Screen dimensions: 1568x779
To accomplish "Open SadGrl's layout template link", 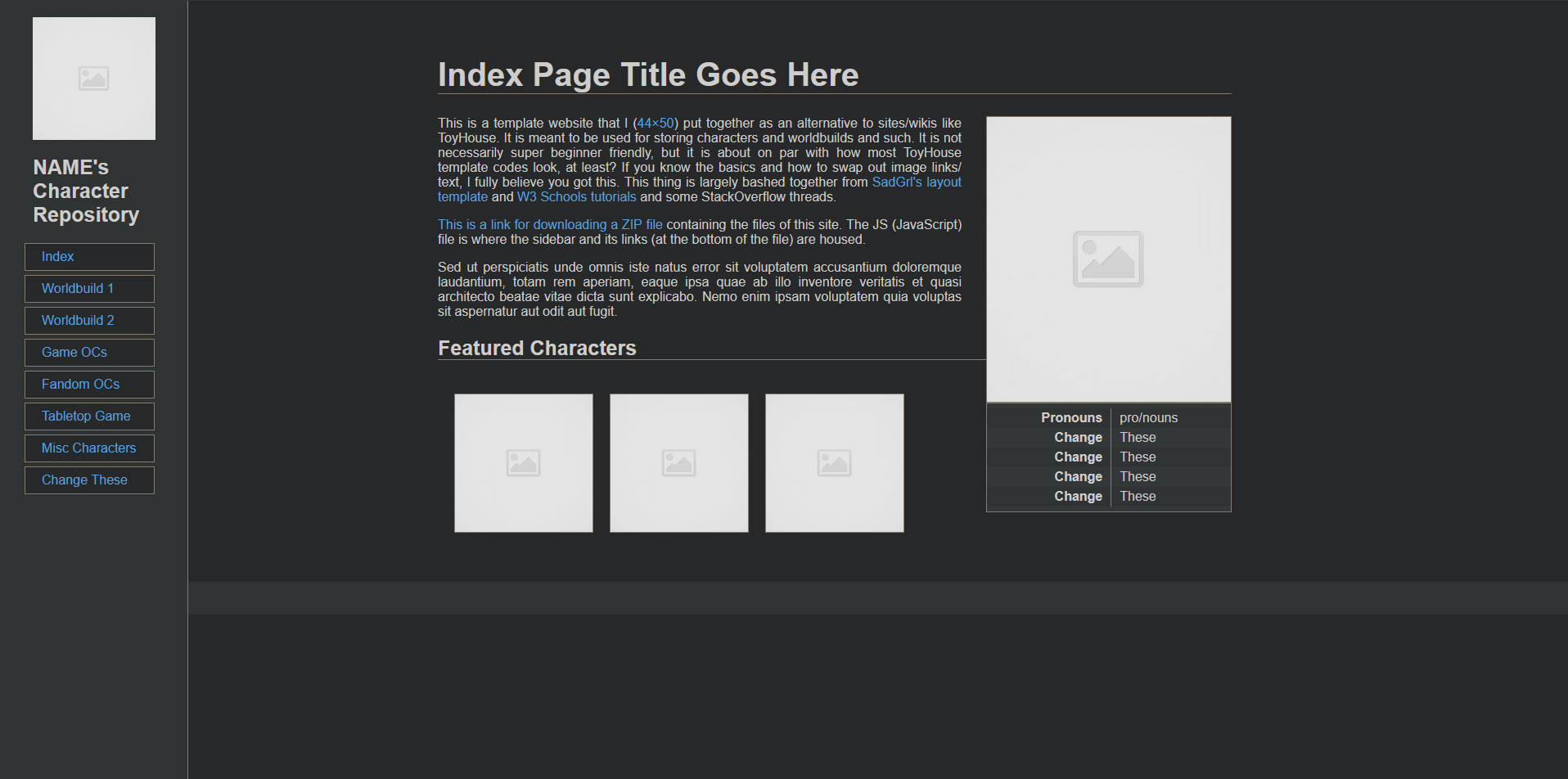I will click(x=916, y=182).
